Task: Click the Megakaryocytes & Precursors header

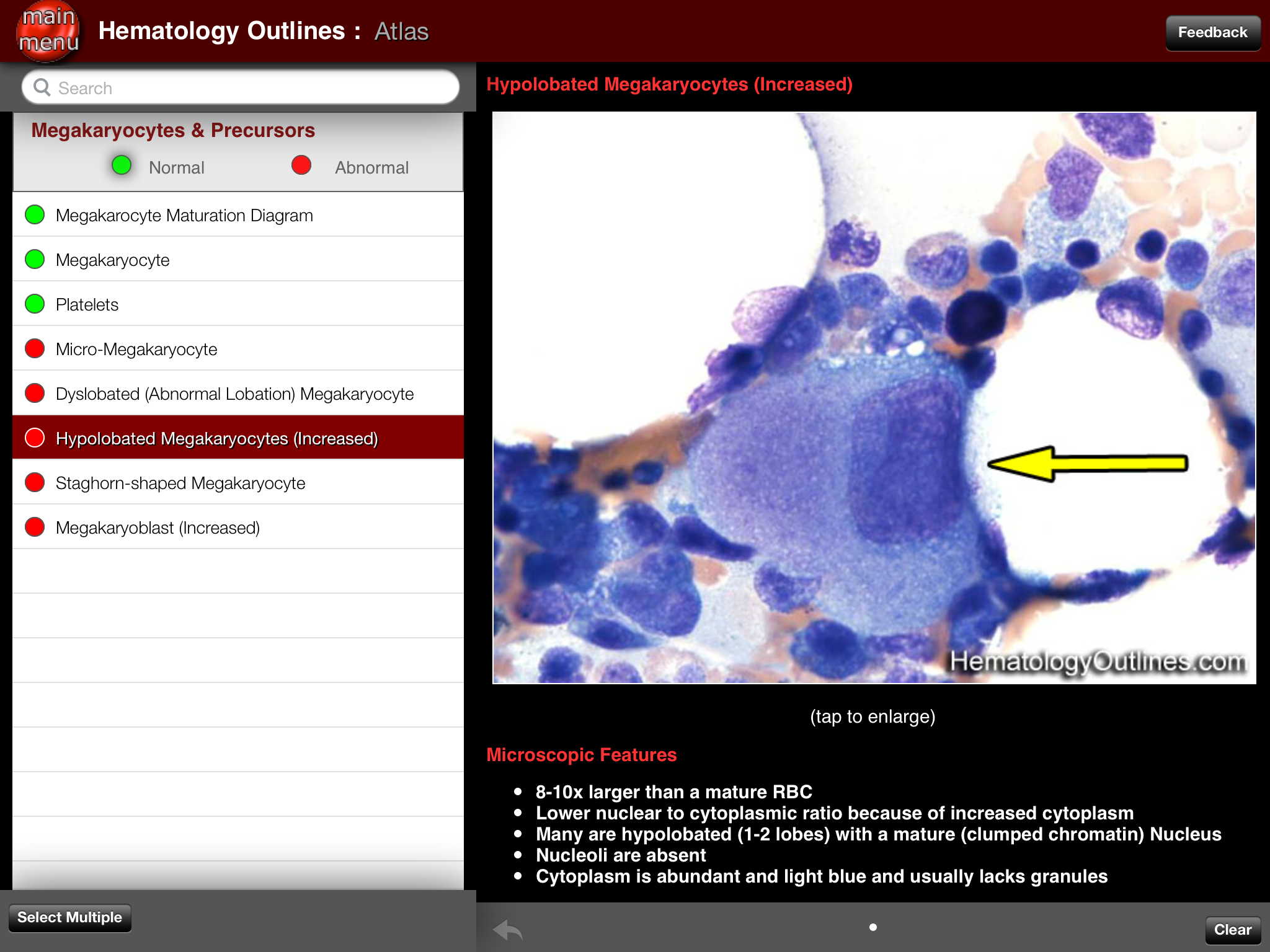Action: tap(173, 131)
